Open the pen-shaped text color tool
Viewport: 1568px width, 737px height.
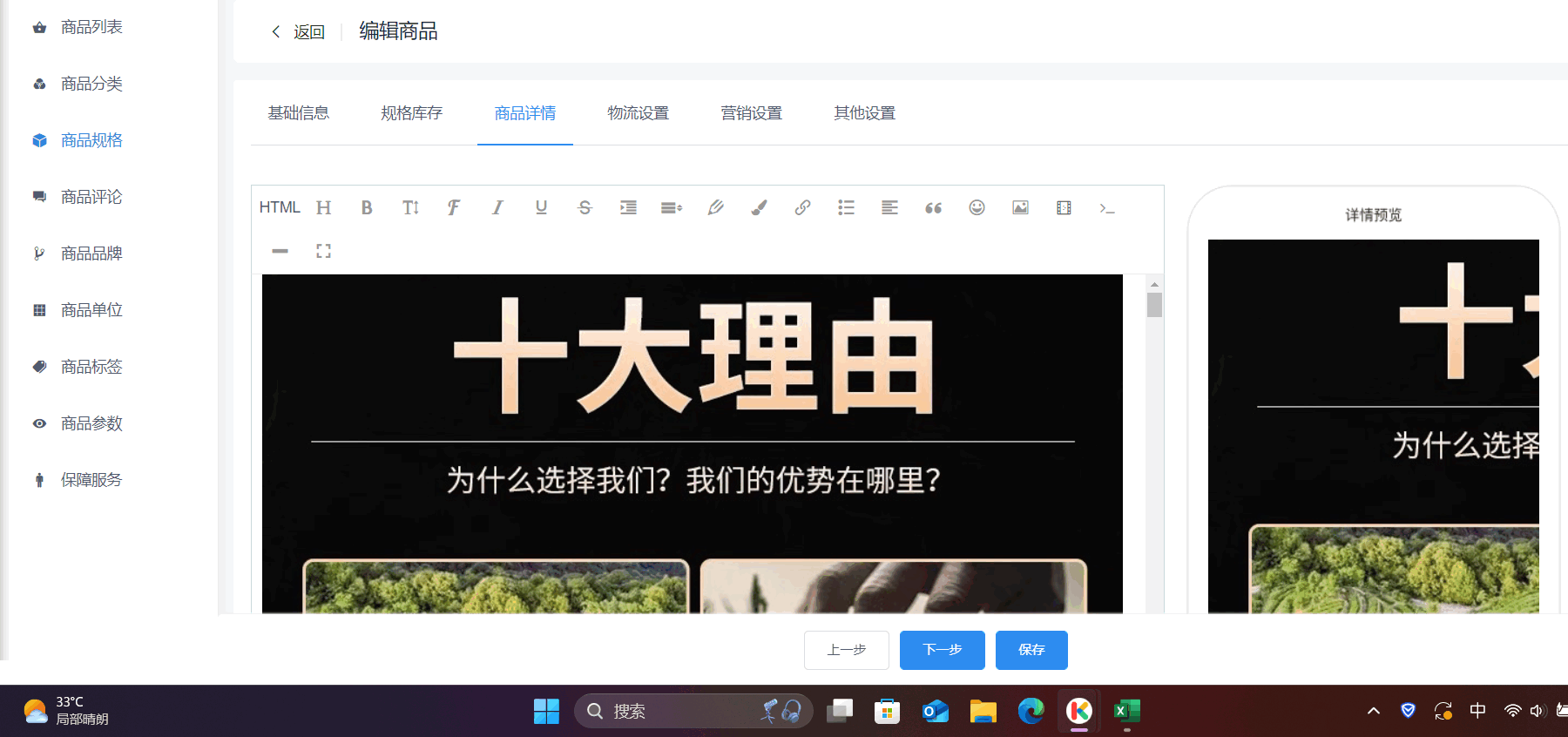tap(715, 207)
